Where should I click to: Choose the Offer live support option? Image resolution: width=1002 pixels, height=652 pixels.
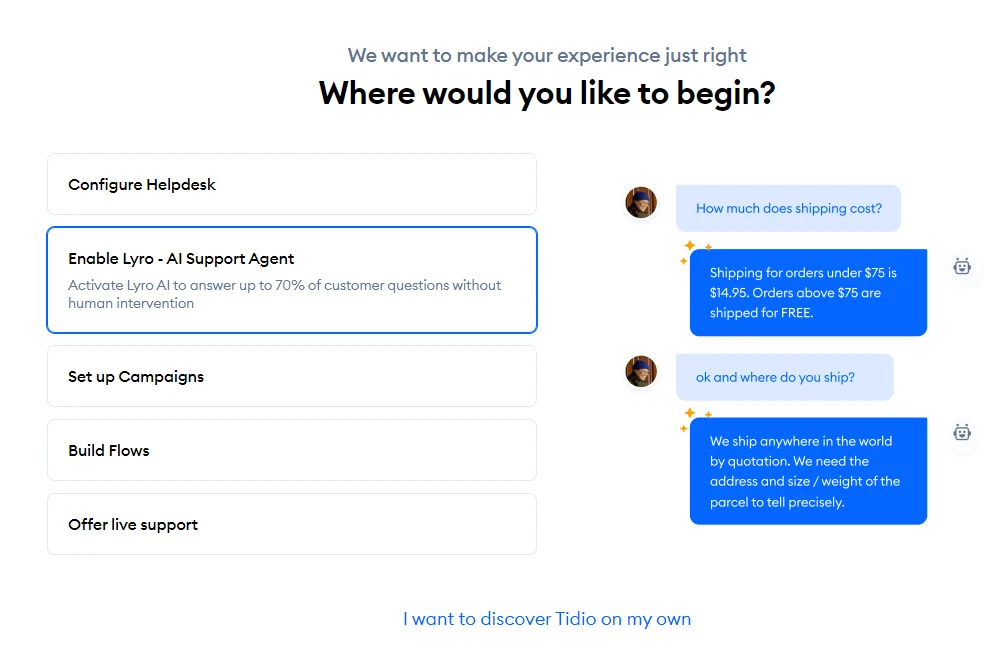click(292, 524)
